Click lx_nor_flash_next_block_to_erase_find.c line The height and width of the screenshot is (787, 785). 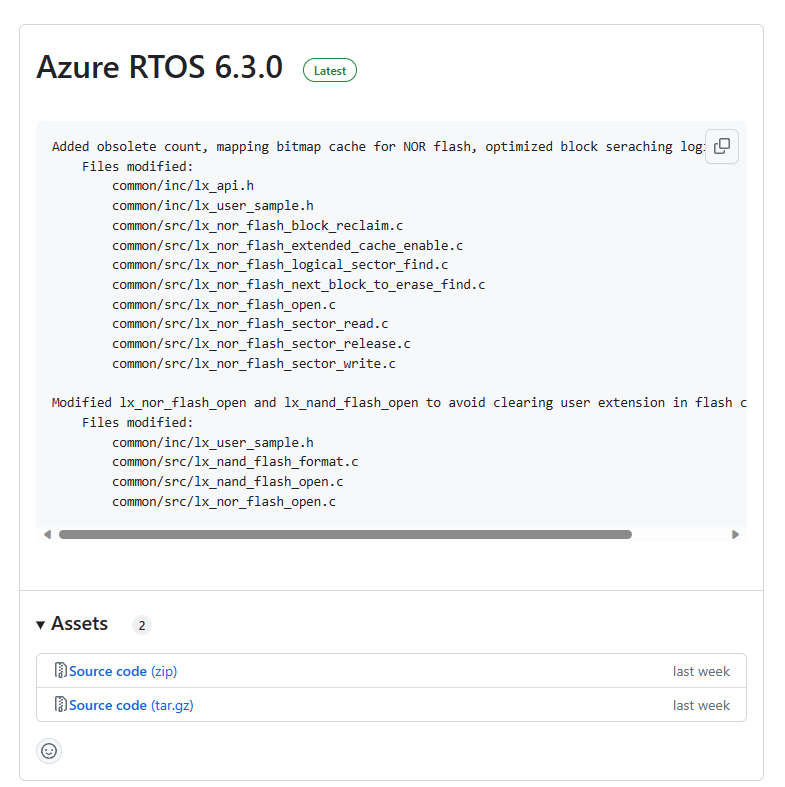[299, 285]
